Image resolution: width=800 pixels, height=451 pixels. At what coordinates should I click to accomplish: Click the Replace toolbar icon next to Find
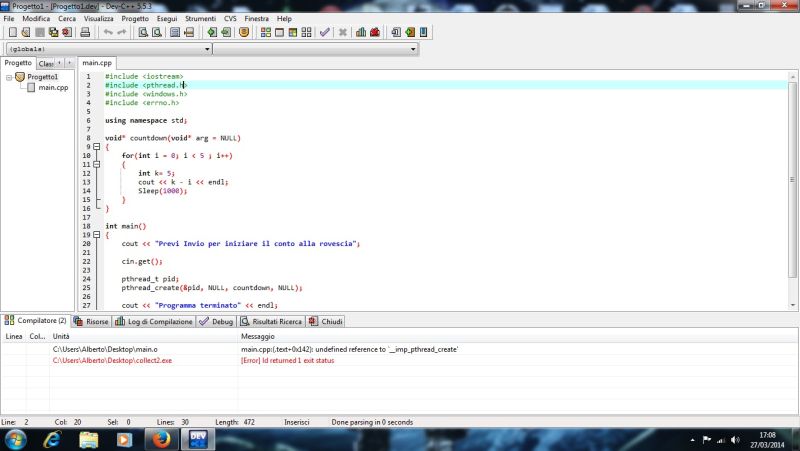(157, 32)
